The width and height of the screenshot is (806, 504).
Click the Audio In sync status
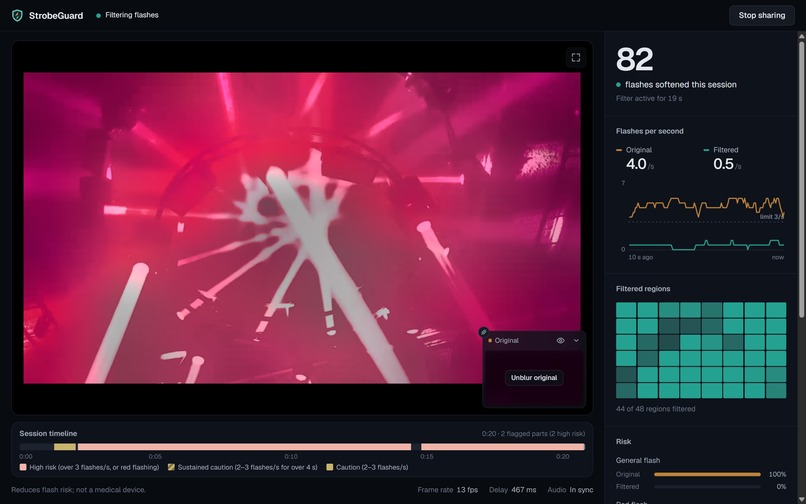coord(570,490)
